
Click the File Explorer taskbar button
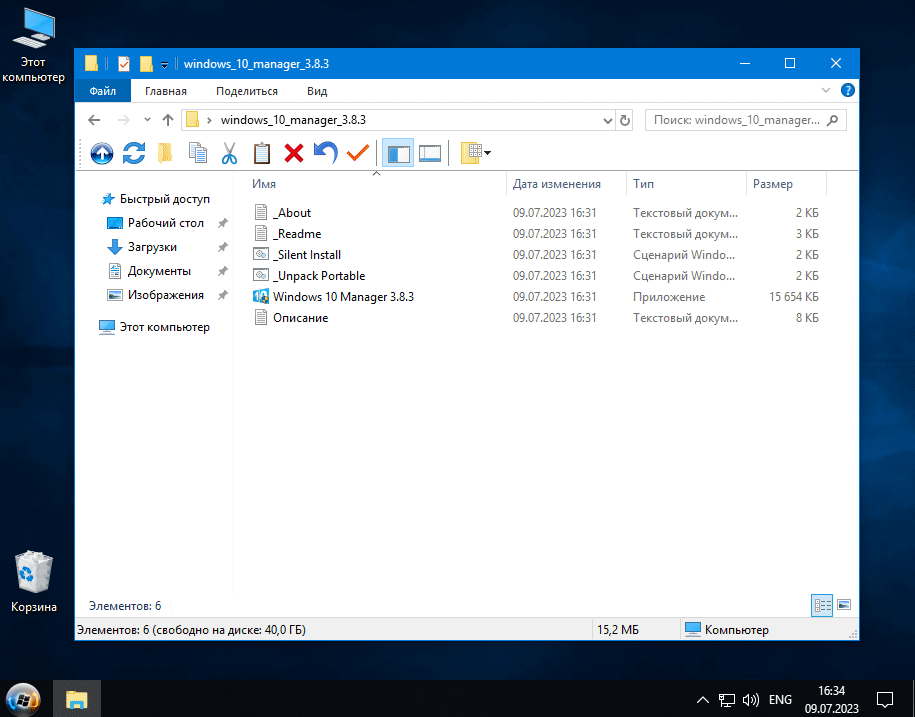[76, 699]
